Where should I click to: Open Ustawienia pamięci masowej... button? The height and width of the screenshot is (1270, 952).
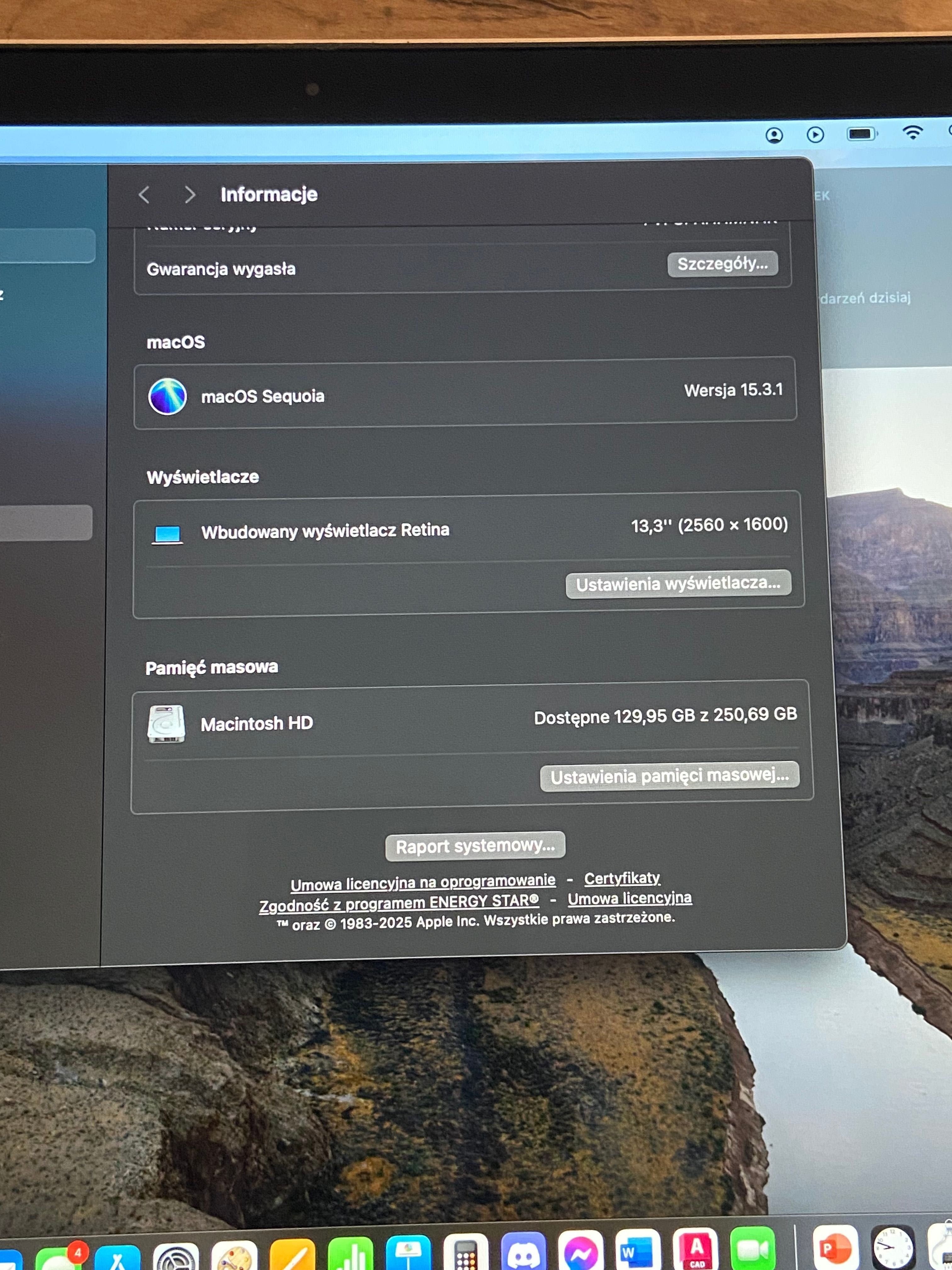pos(670,776)
